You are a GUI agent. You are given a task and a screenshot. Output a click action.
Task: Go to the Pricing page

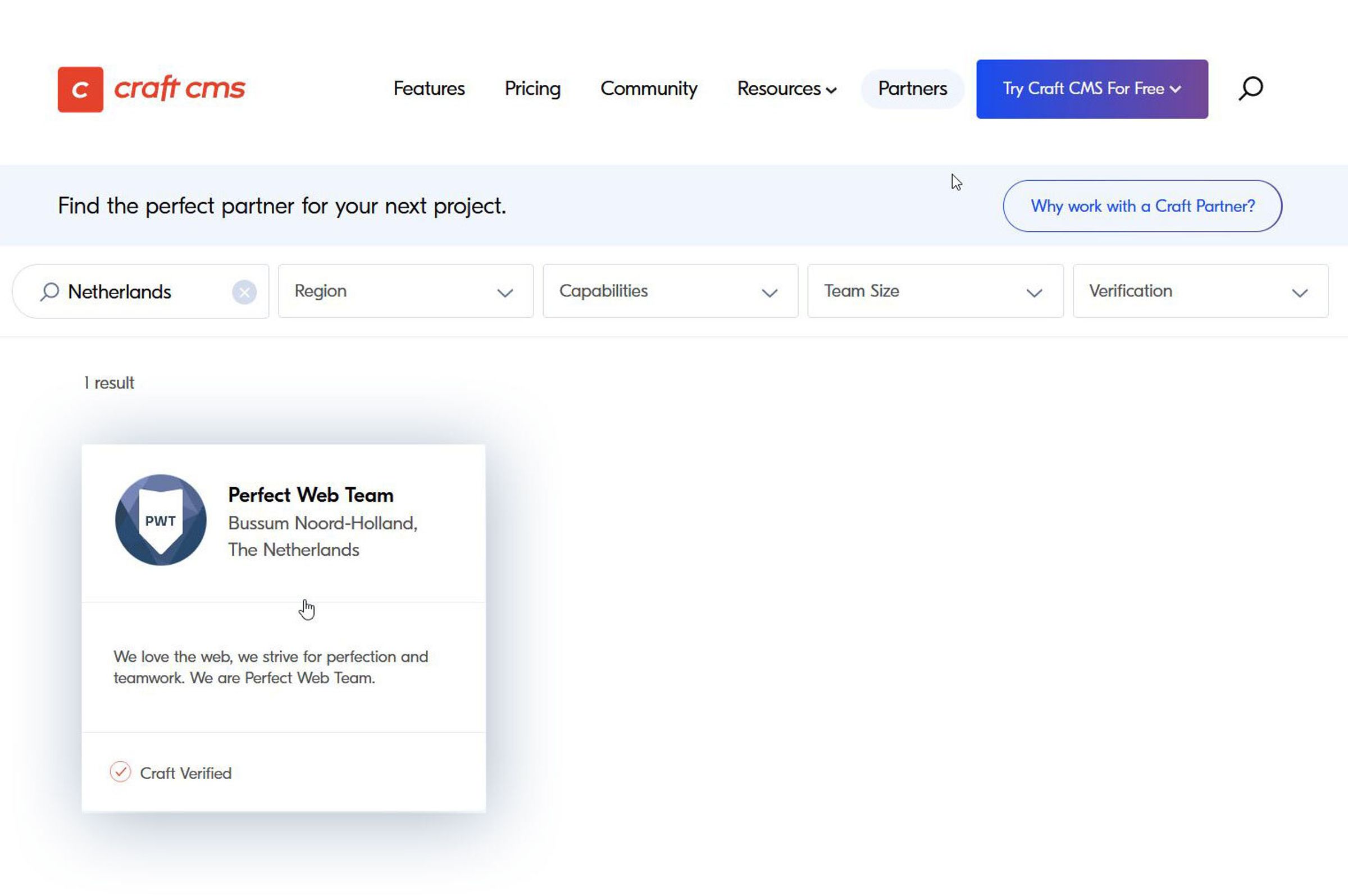pos(532,89)
